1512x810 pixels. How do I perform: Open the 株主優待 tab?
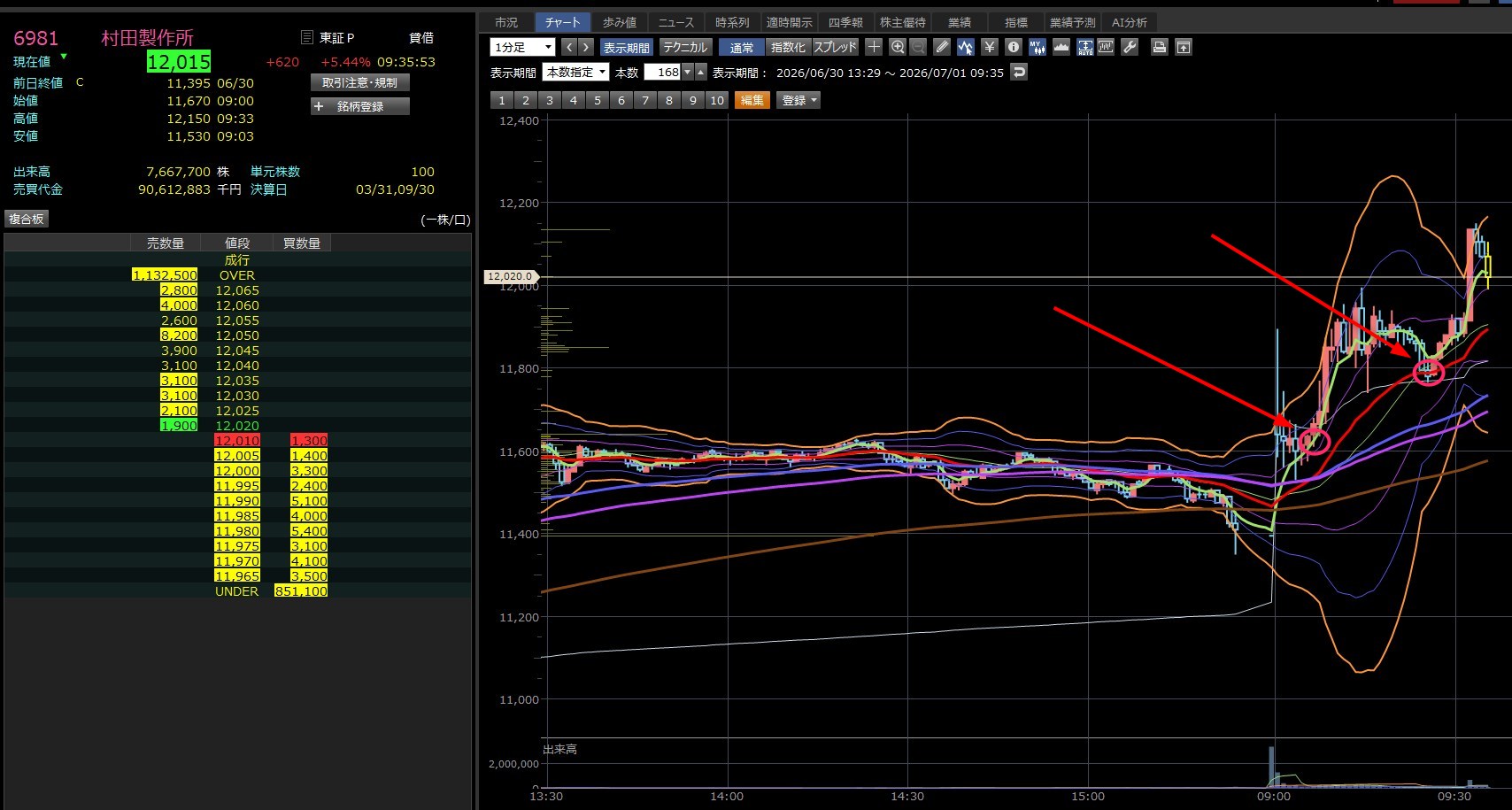903,22
